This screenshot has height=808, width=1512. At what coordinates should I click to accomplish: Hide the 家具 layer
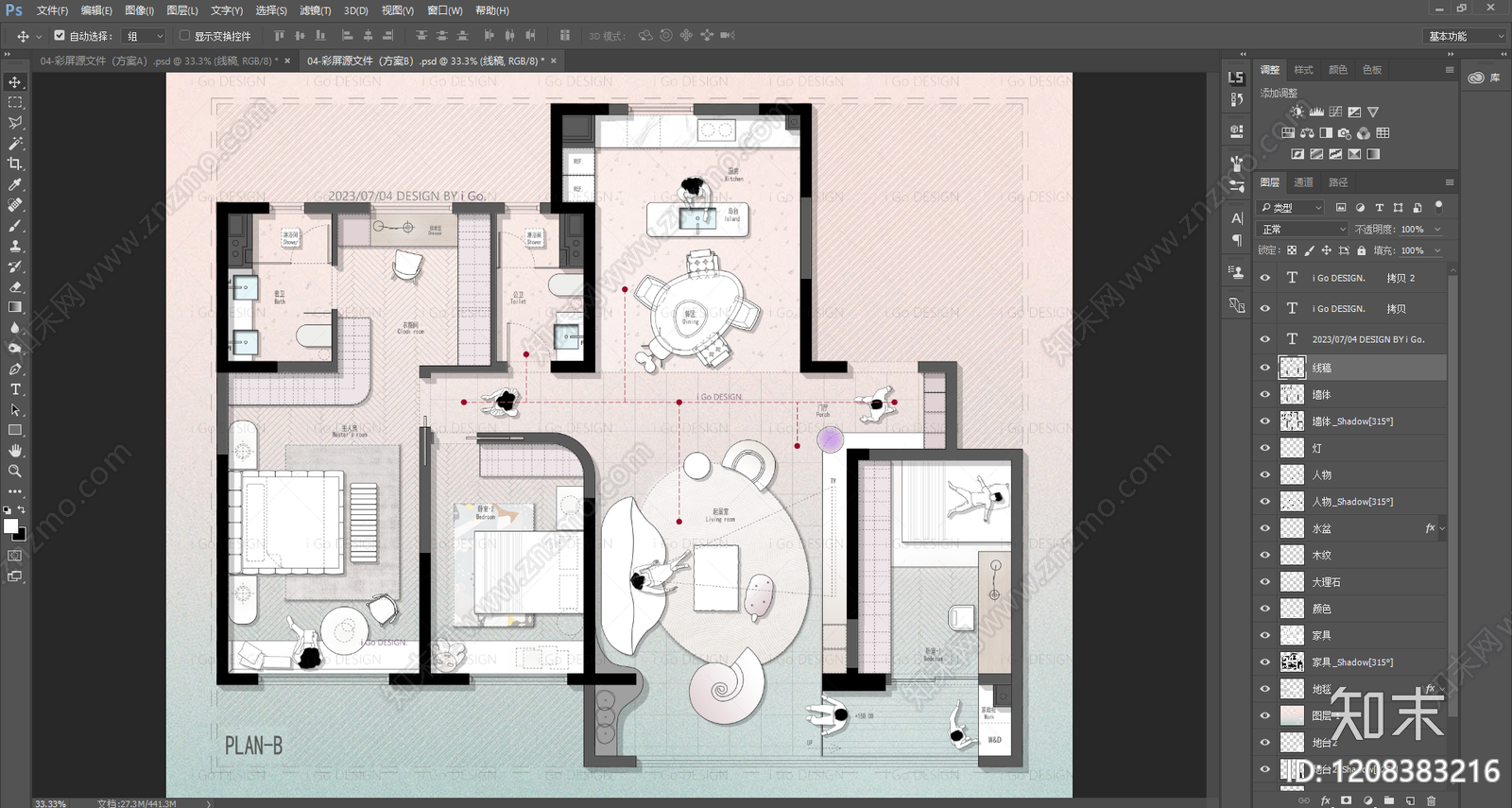pos(1264,636)
